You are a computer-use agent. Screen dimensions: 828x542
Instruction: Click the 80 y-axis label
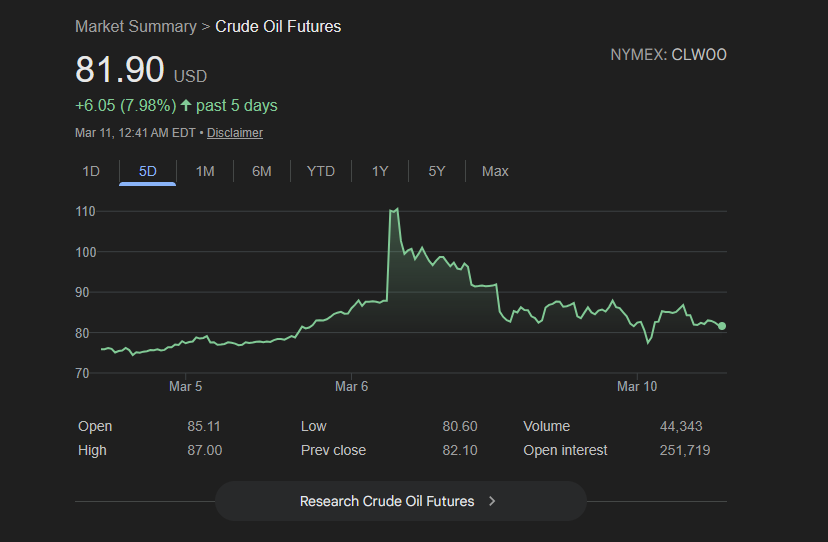pos(82,333)
